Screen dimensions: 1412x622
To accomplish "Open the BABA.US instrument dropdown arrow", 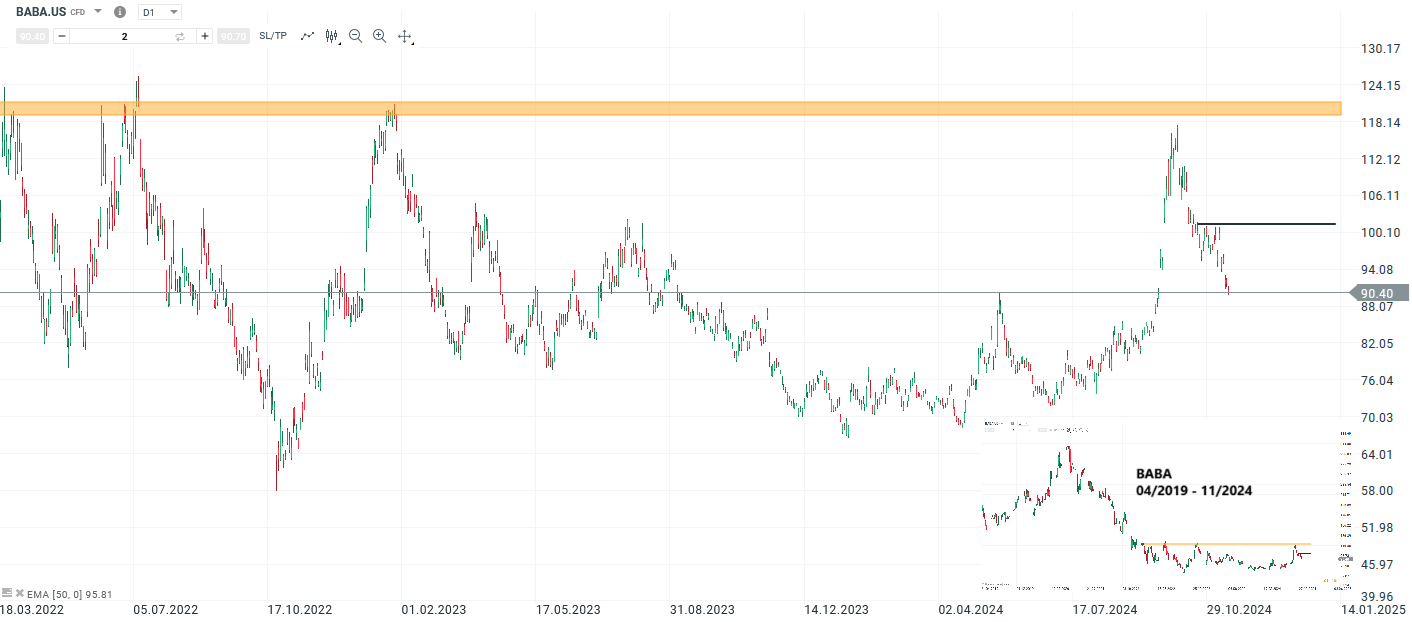I will [x=98, y=12].
